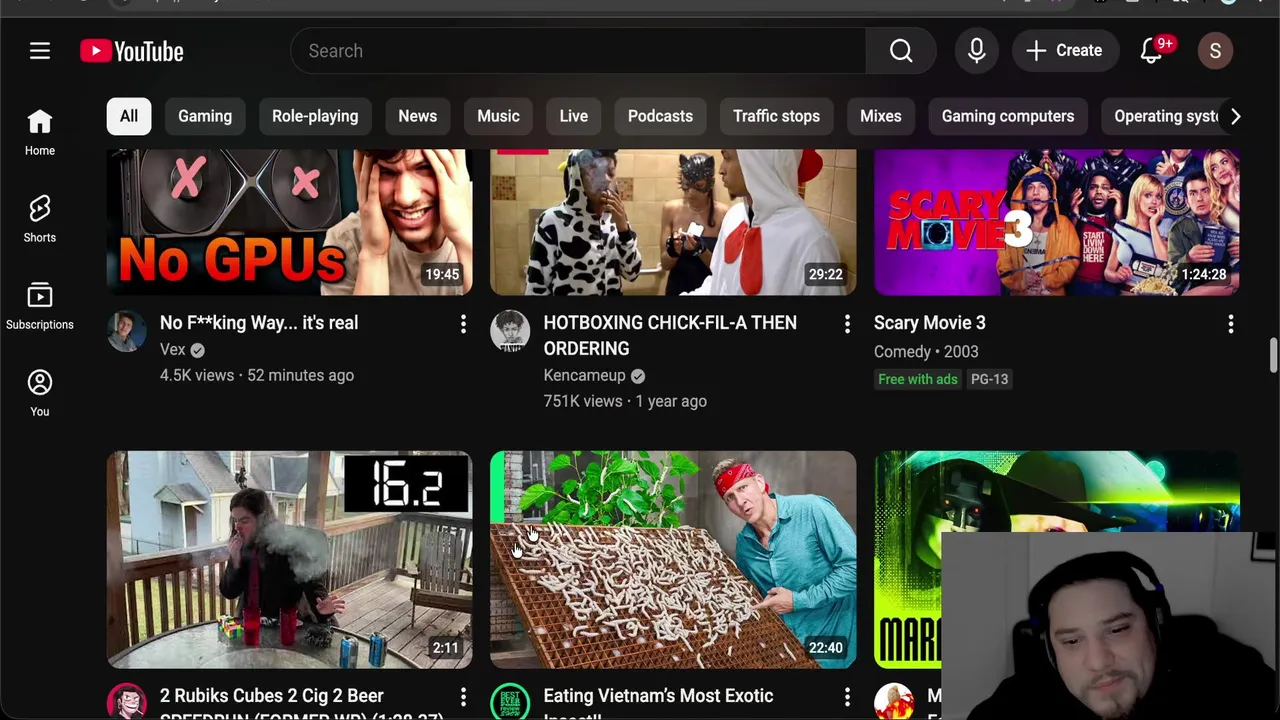Select the News filter chip

coord(418,116)
